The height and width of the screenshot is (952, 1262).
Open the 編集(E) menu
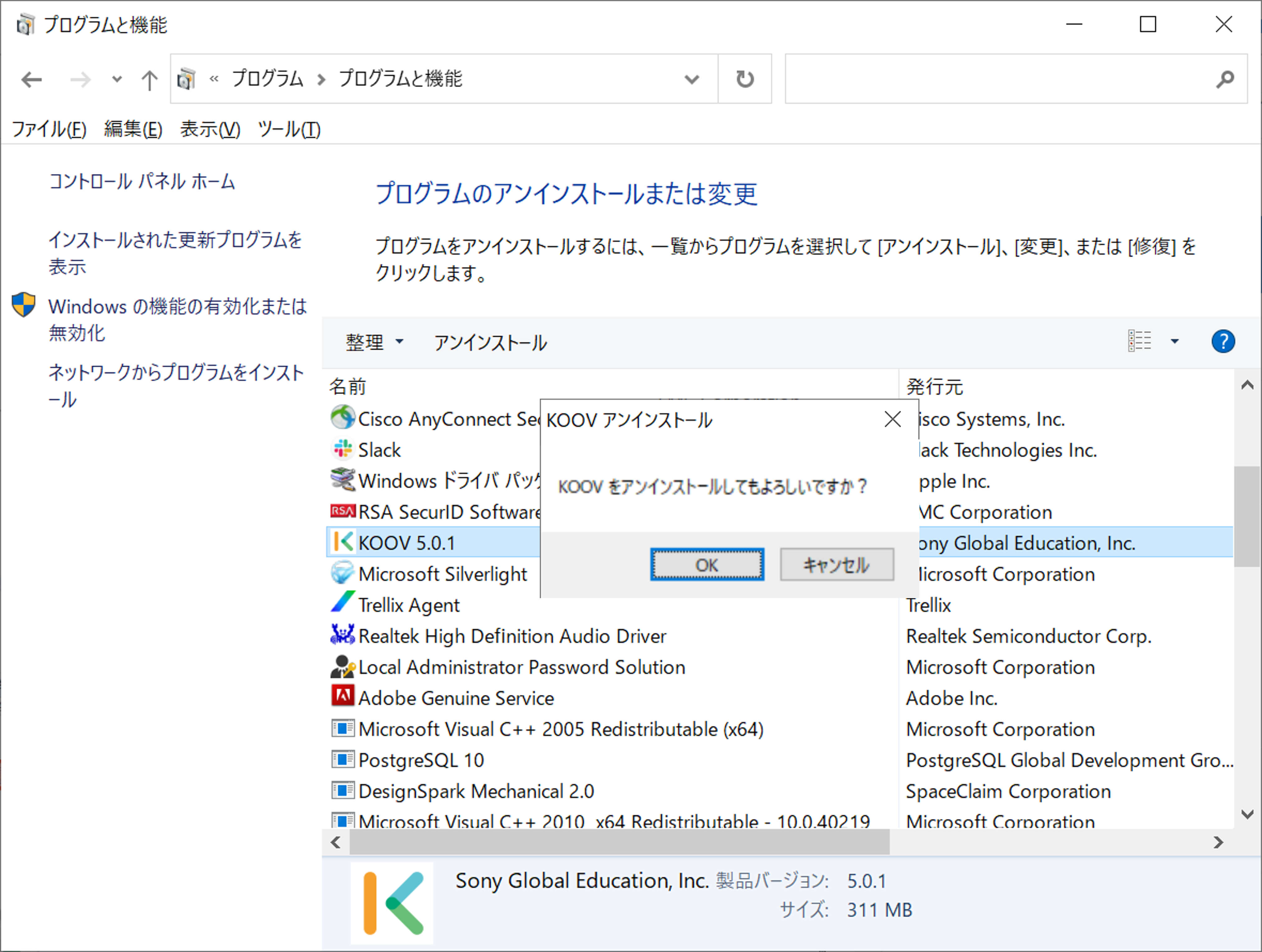pos(133,129)
